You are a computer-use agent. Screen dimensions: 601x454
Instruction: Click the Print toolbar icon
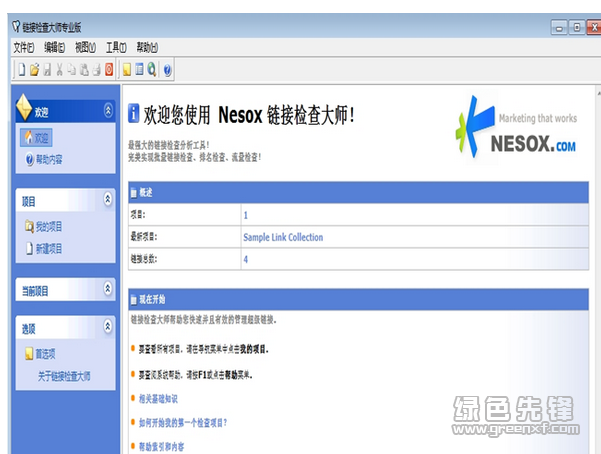(97, 69)
